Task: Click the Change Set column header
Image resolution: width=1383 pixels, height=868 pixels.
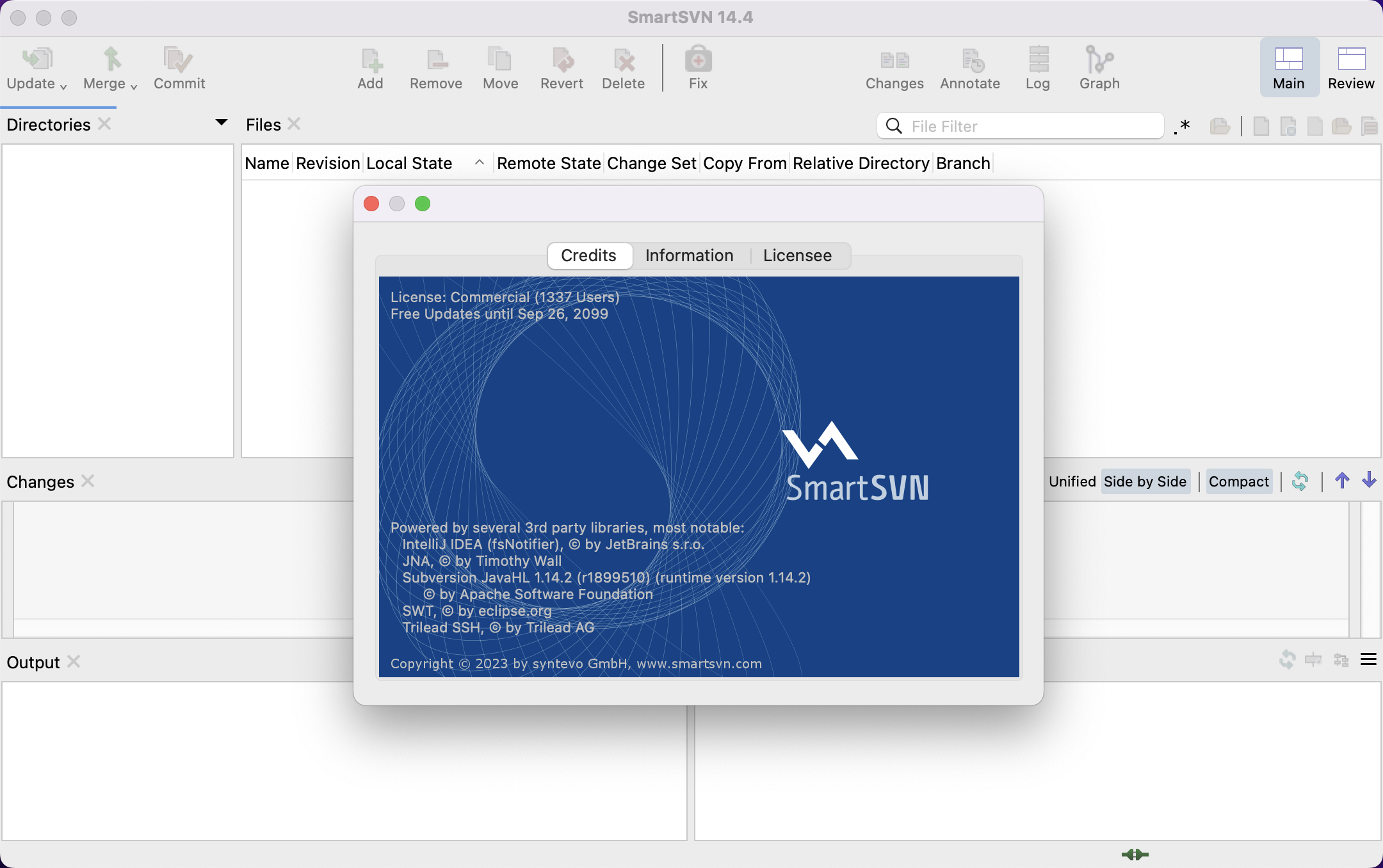Action: point(651,163)
